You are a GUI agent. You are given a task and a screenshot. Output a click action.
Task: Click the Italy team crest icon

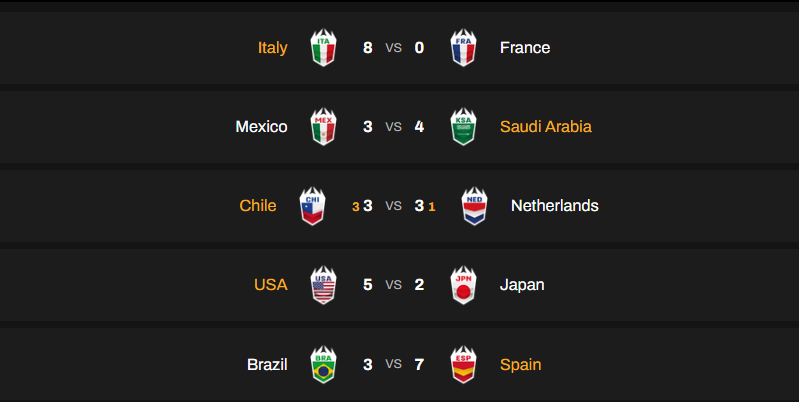click(x=323, y=48)
